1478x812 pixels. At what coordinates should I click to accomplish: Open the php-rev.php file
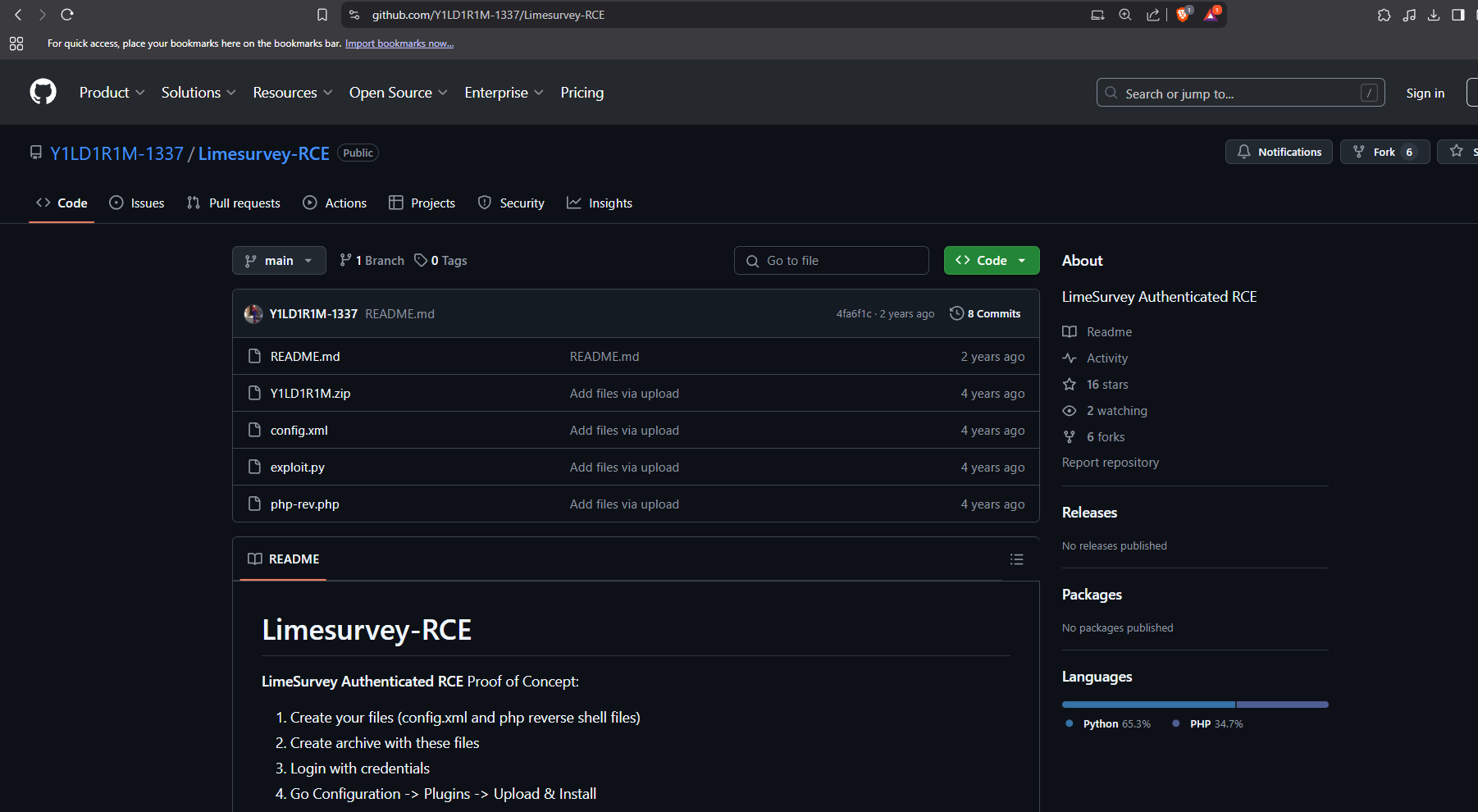pyautogui.click(x=305, y=504)
